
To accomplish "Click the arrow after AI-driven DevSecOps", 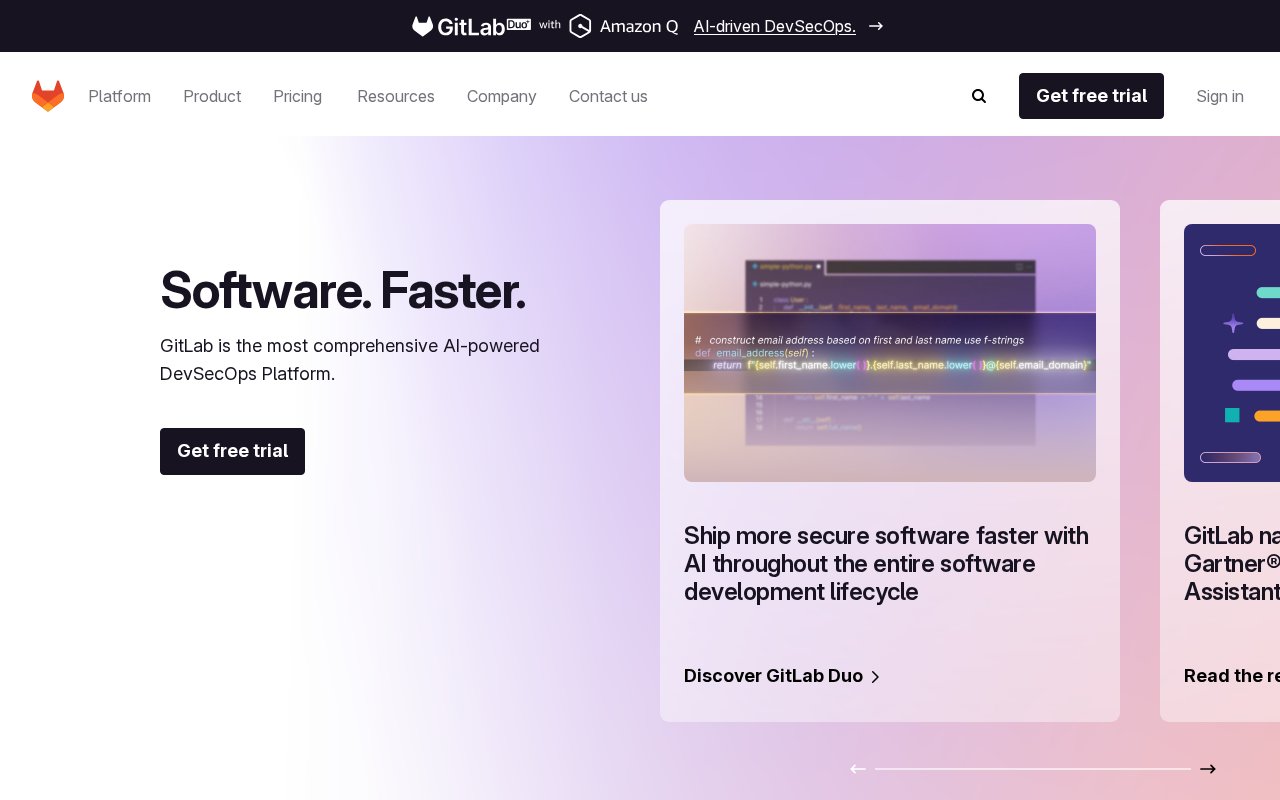I will pyautogui.click(x=876, y=26).
